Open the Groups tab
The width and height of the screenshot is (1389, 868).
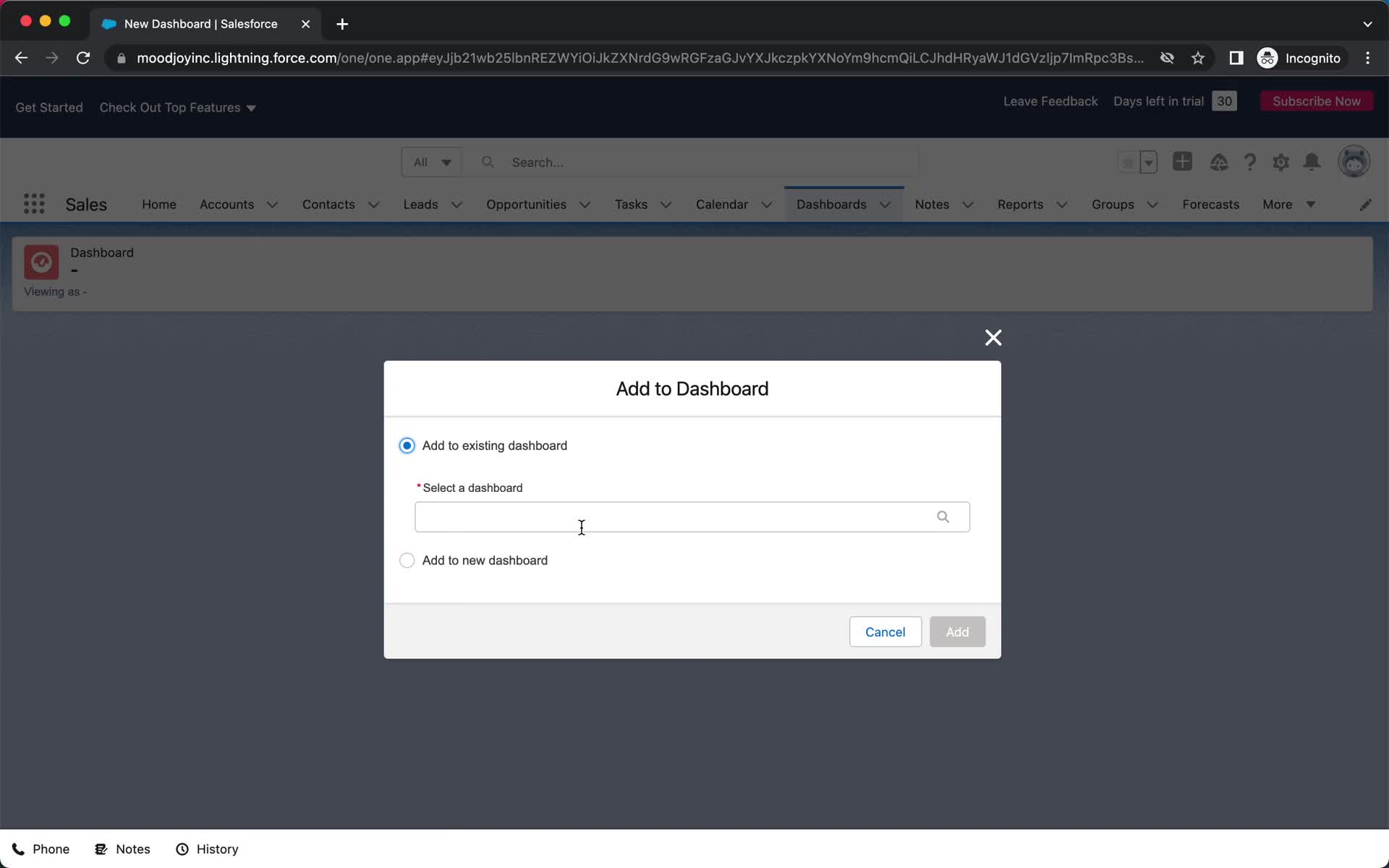tap(1113, 205)
